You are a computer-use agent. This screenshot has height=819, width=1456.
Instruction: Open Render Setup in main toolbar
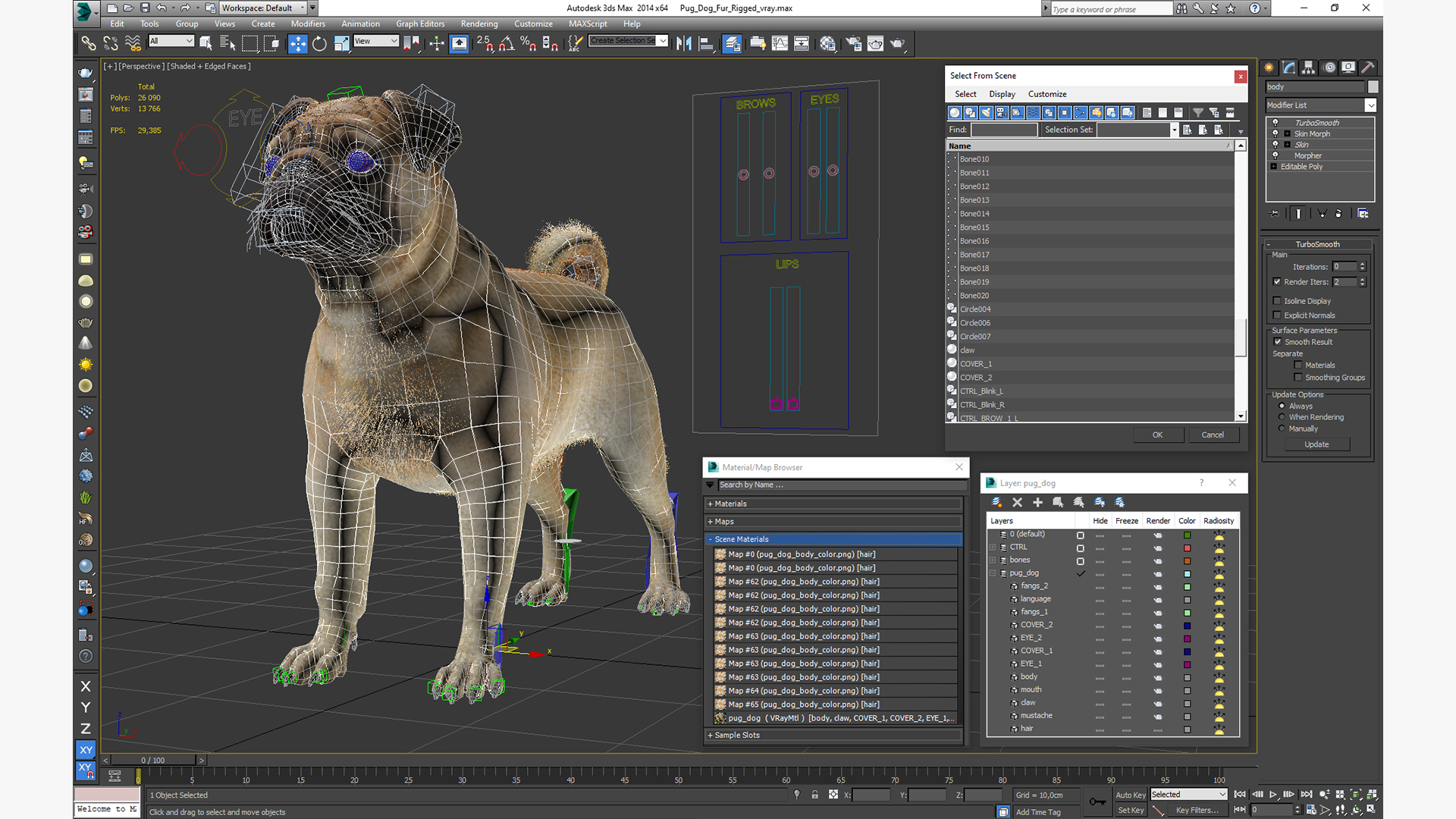coord(853,44)
